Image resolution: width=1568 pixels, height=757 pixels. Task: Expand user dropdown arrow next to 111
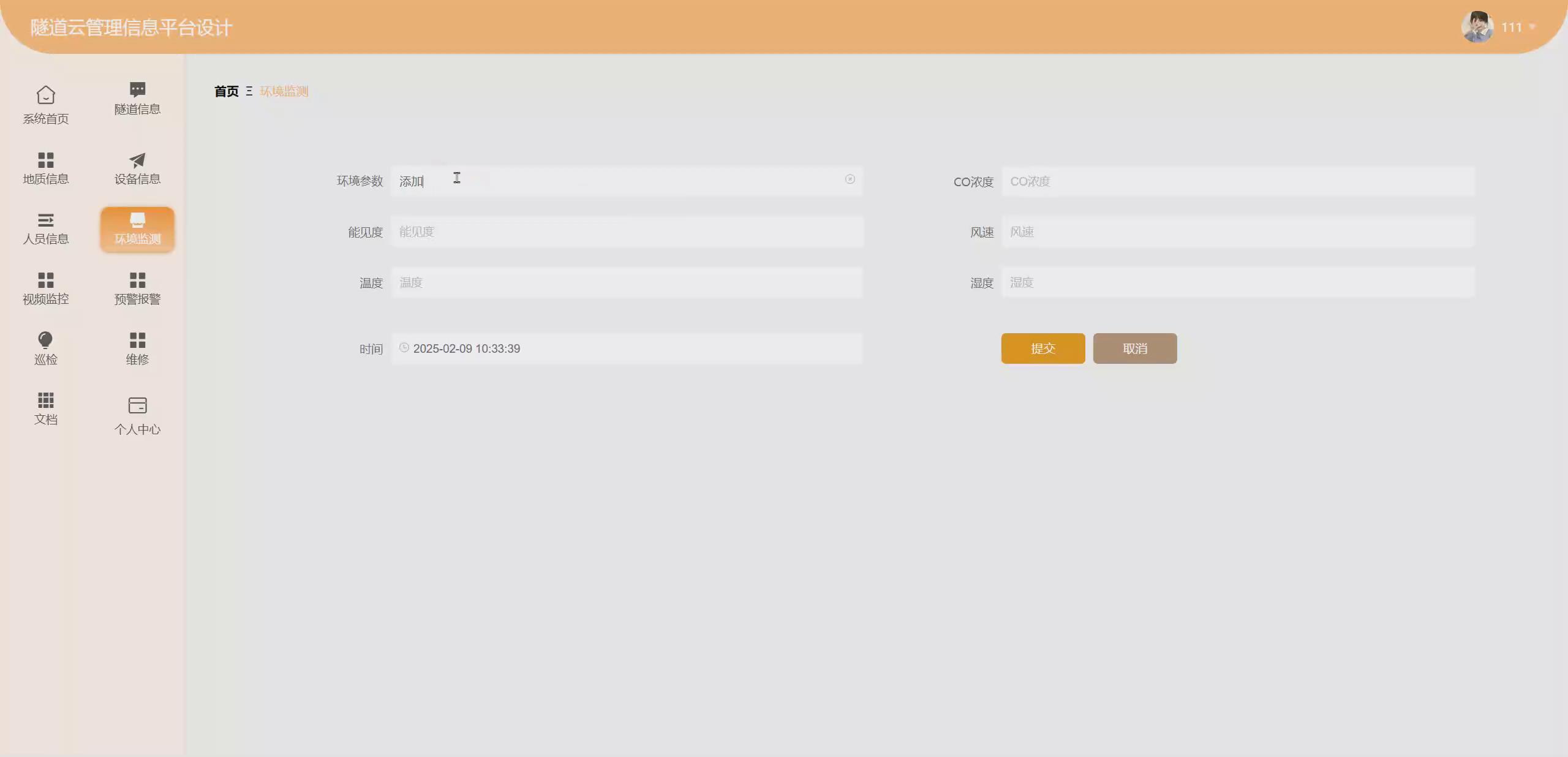click(x=1532, y=27)
